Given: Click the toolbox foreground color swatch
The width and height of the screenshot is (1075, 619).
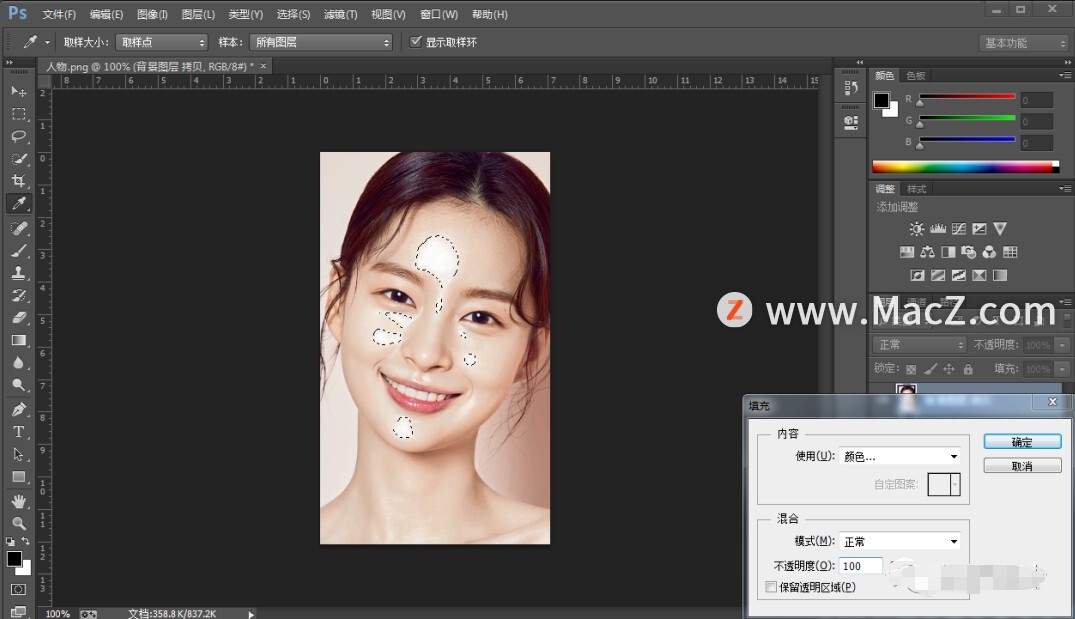Looking at the screenshot, I should (x=14, y=559).
